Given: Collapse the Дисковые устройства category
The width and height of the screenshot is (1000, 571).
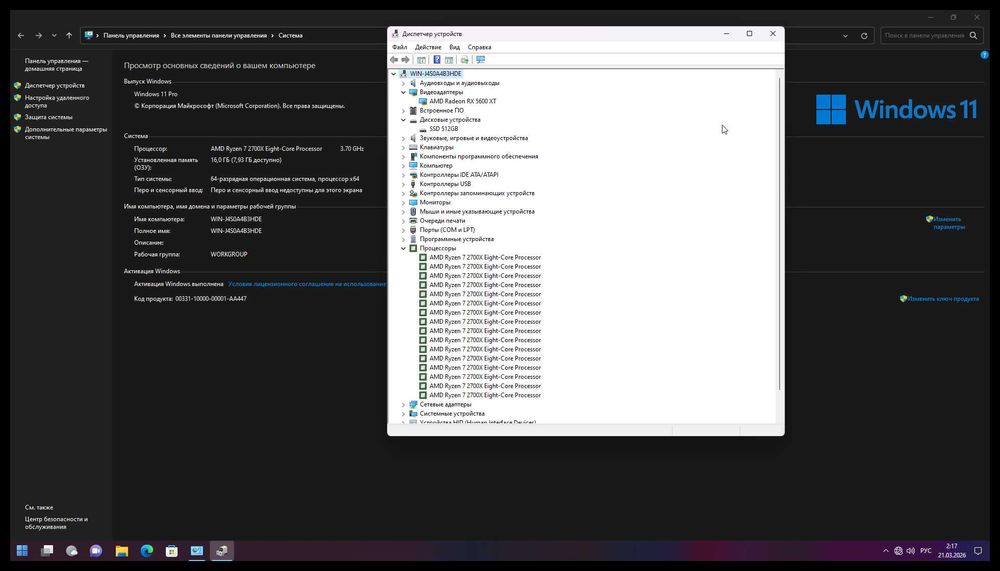Looking at the screenshot, I should tap(403, 120).
